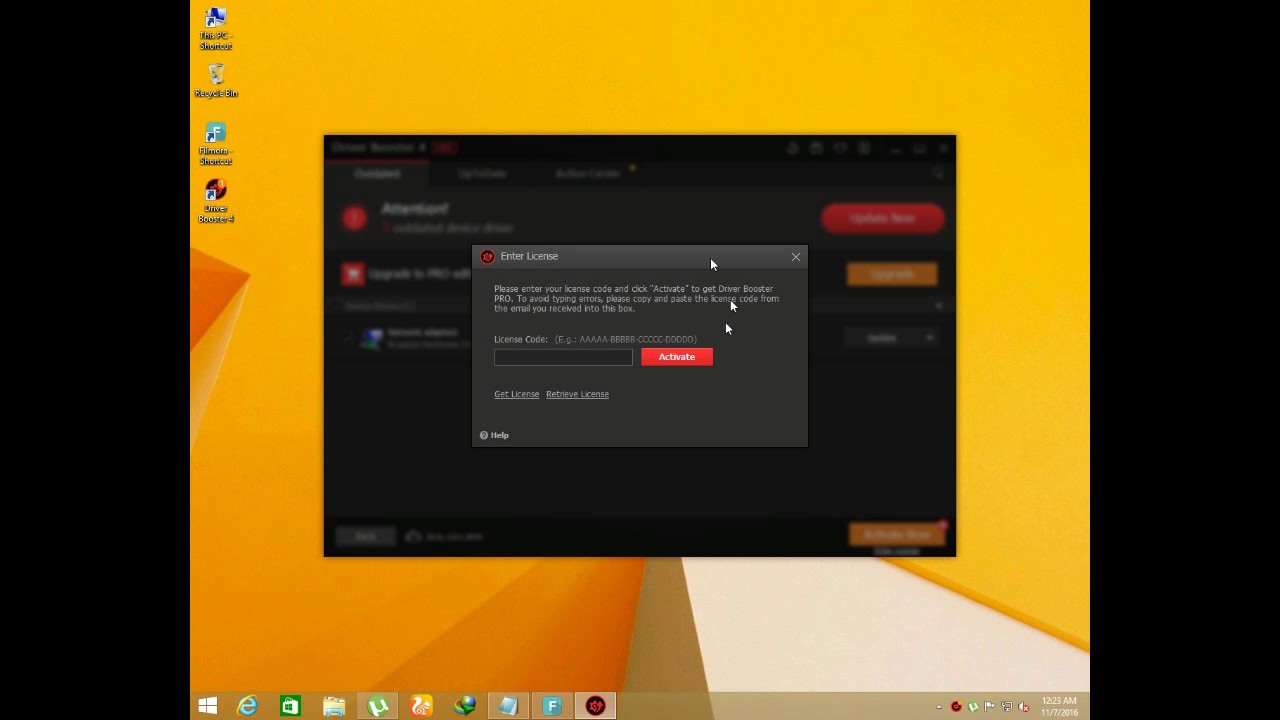Image resolution: width=1280 pixels, height=720 pixels.
Task: Click the Activate button in Enter License dialog
Action: pos(677,357)
